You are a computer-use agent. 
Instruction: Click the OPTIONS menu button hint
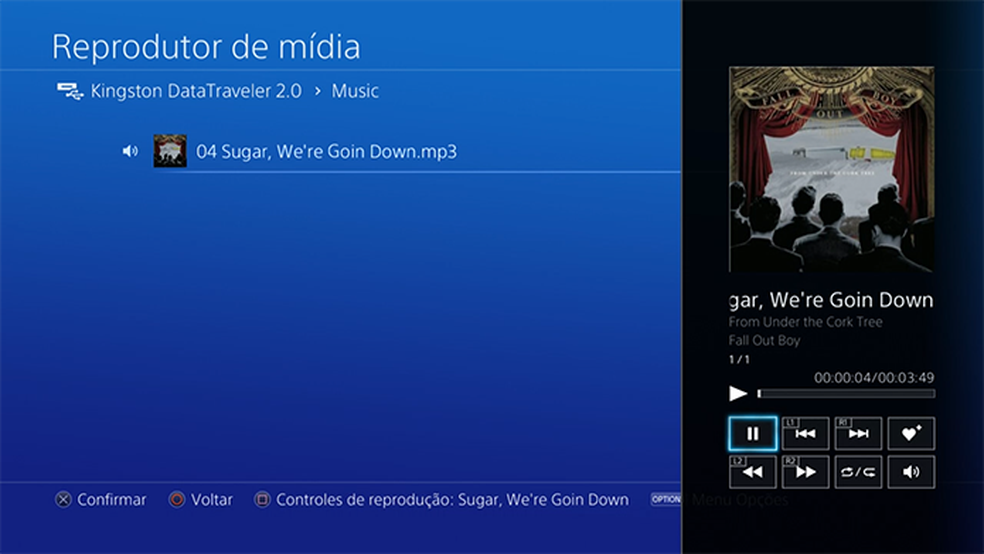tap(666, 499)
